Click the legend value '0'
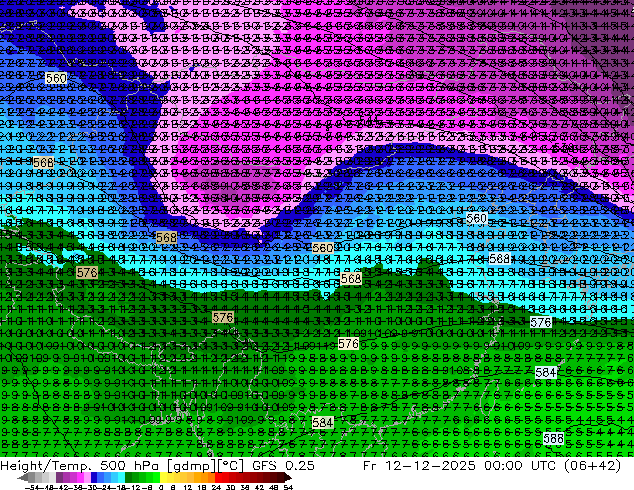The width and height of the screenshot is (634, 490). coord(161,487)
